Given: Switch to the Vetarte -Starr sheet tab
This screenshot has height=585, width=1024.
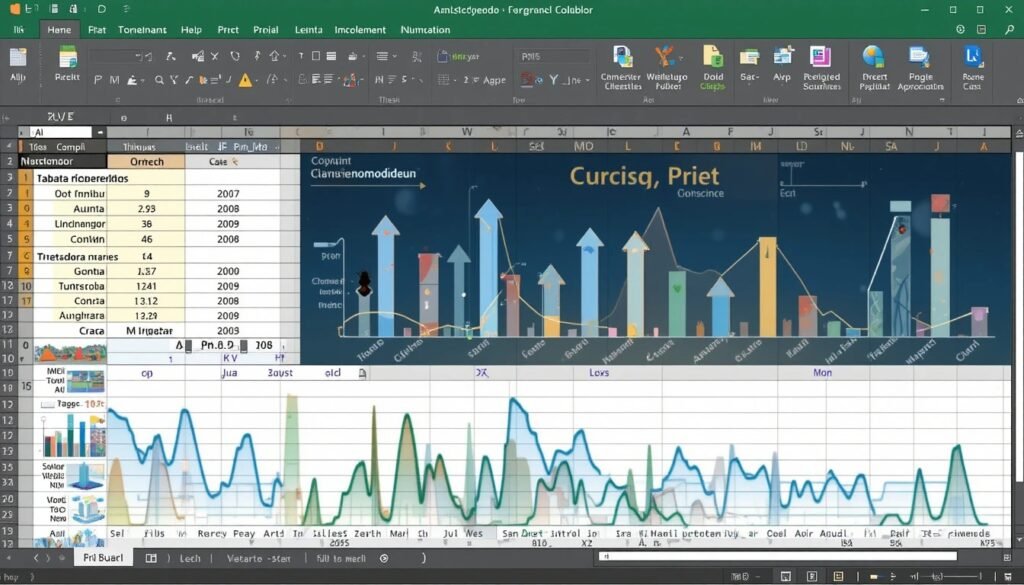Looking at the screenshot, I should (259, 558).
